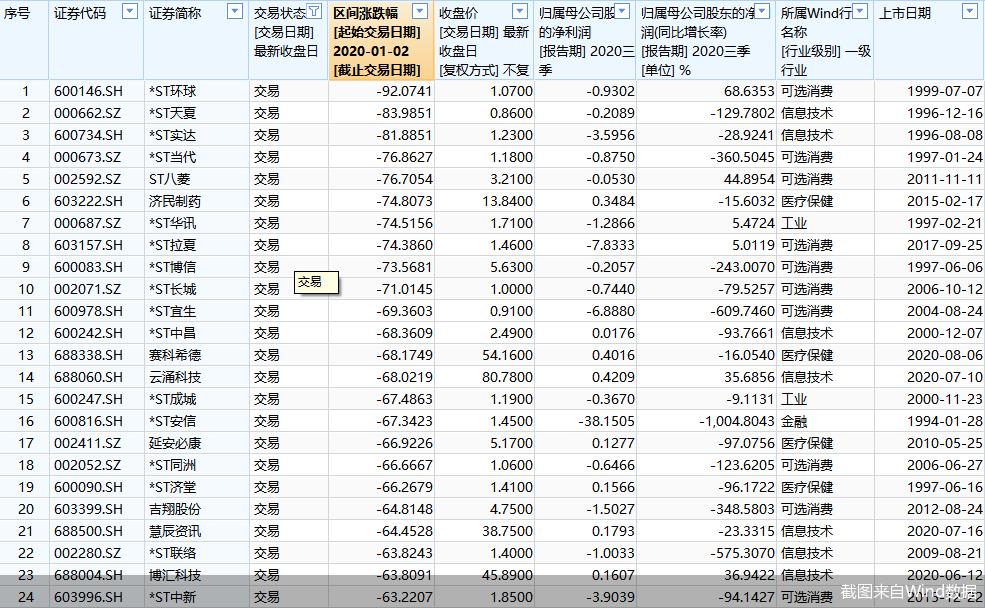Click the filter funnel icon on 交易状态 column
The width and height of the screenshot is (985, 608).
tap(314, 11)
